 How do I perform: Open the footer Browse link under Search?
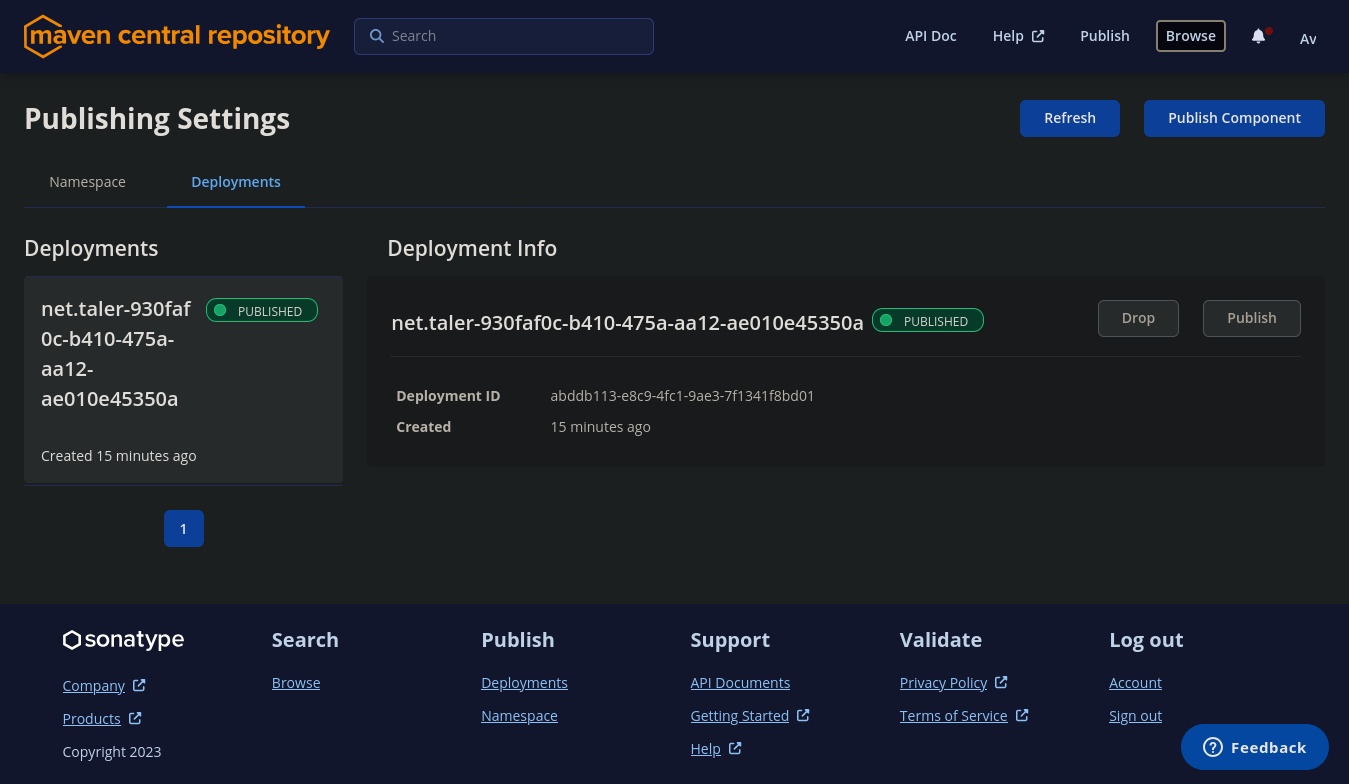coord(296,683)
